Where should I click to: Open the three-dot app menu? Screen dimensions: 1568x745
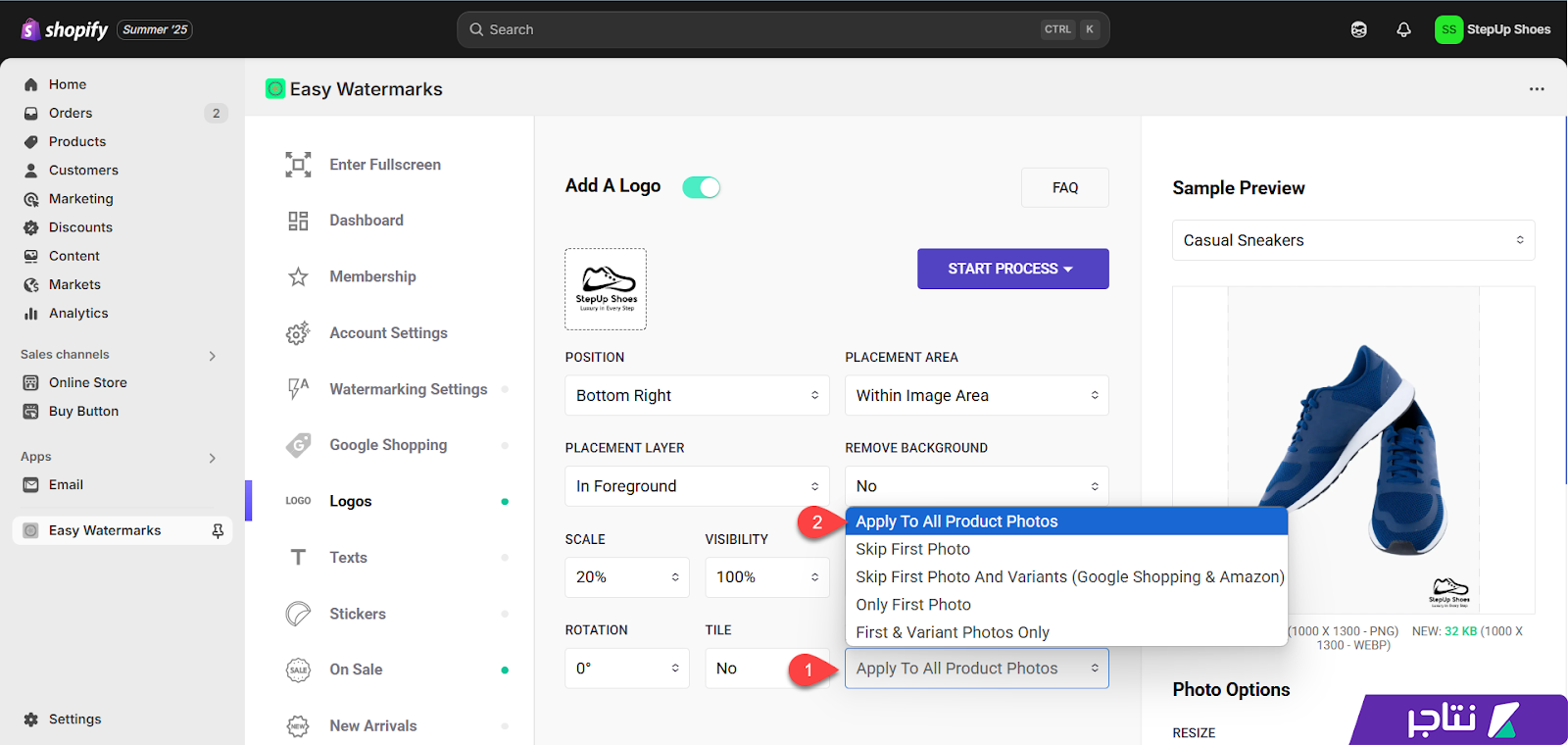click(1537, 89)
